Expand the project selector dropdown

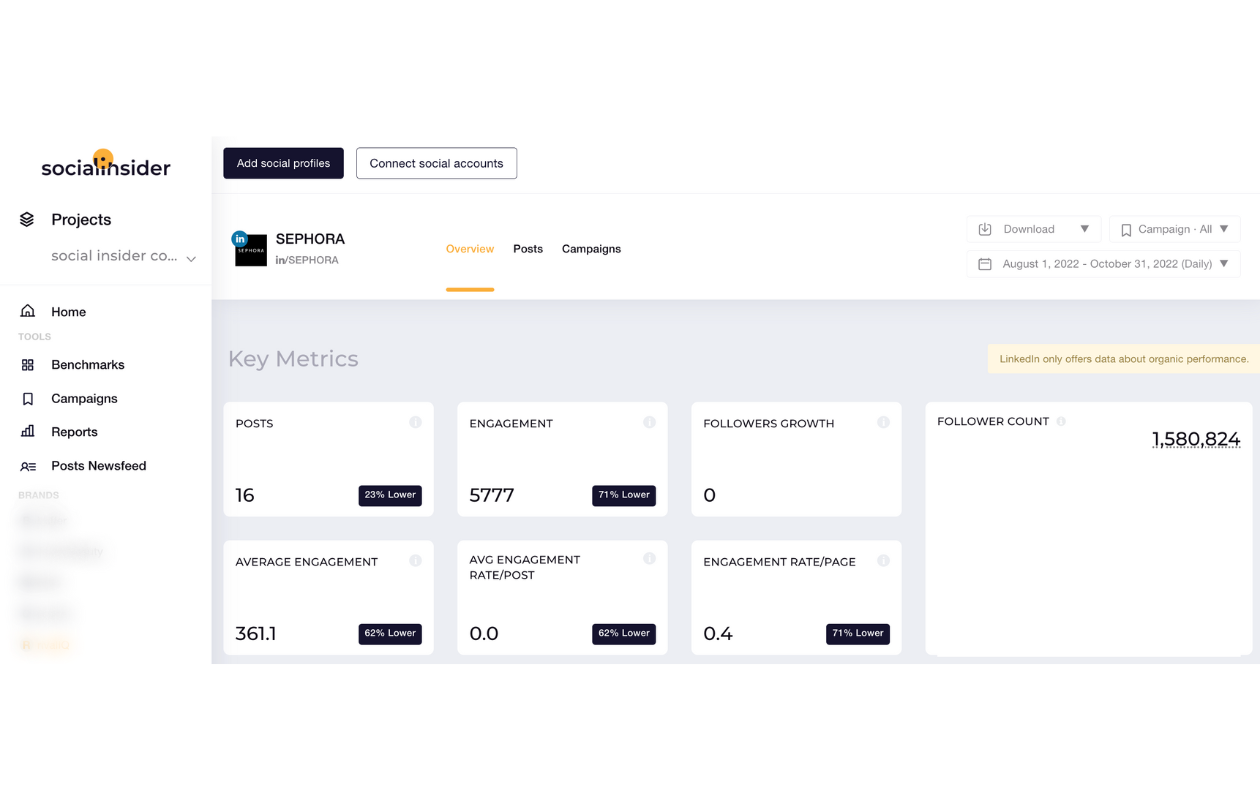(x=191, y=258)
